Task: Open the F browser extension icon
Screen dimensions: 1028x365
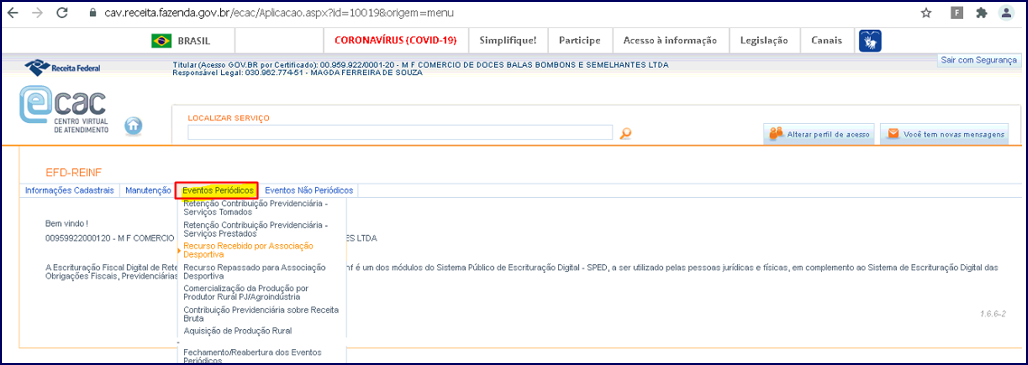Action: click(x=957, y=12)
